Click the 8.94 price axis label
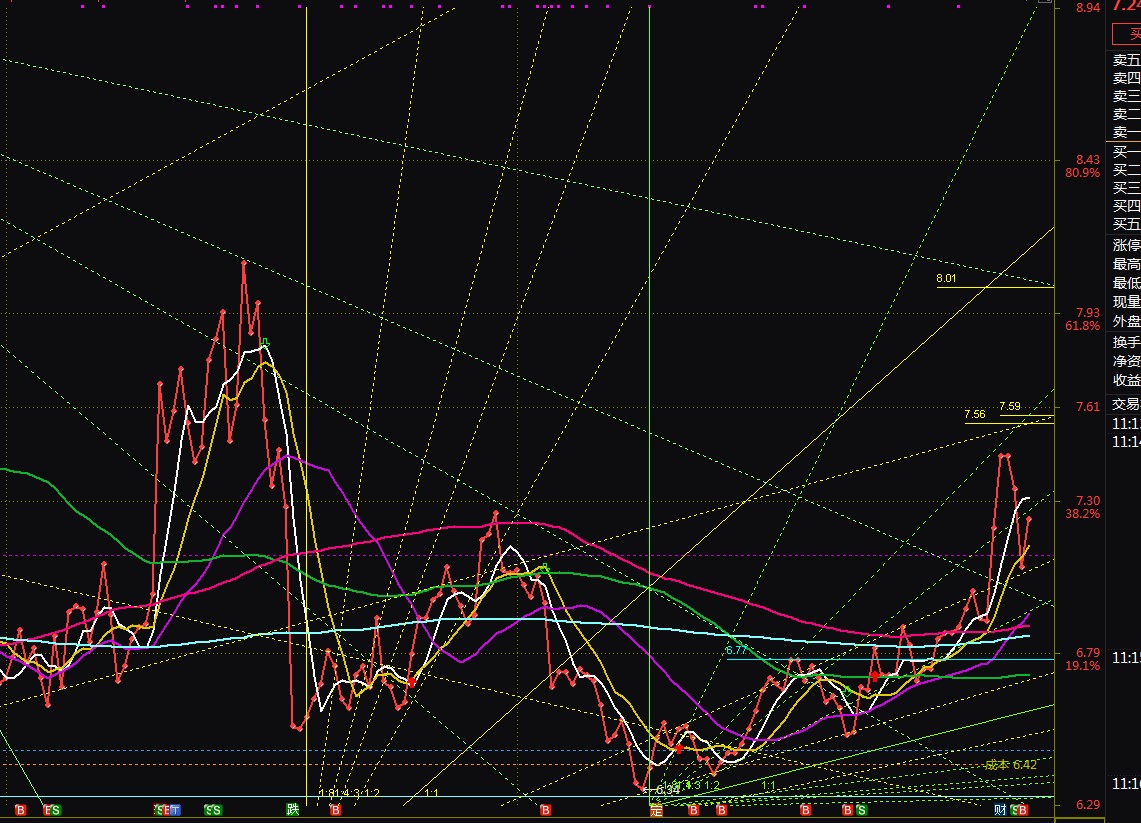Screen dimensions: 1141x823 click(x=1088, y=8)
